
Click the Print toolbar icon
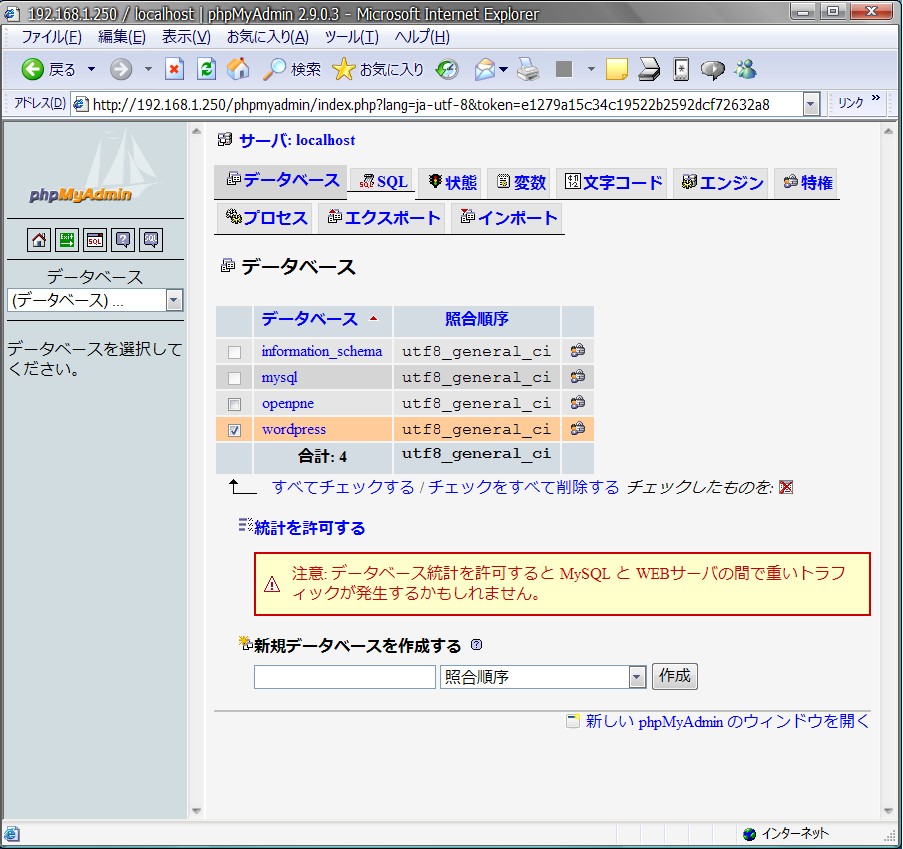(528, 69)
